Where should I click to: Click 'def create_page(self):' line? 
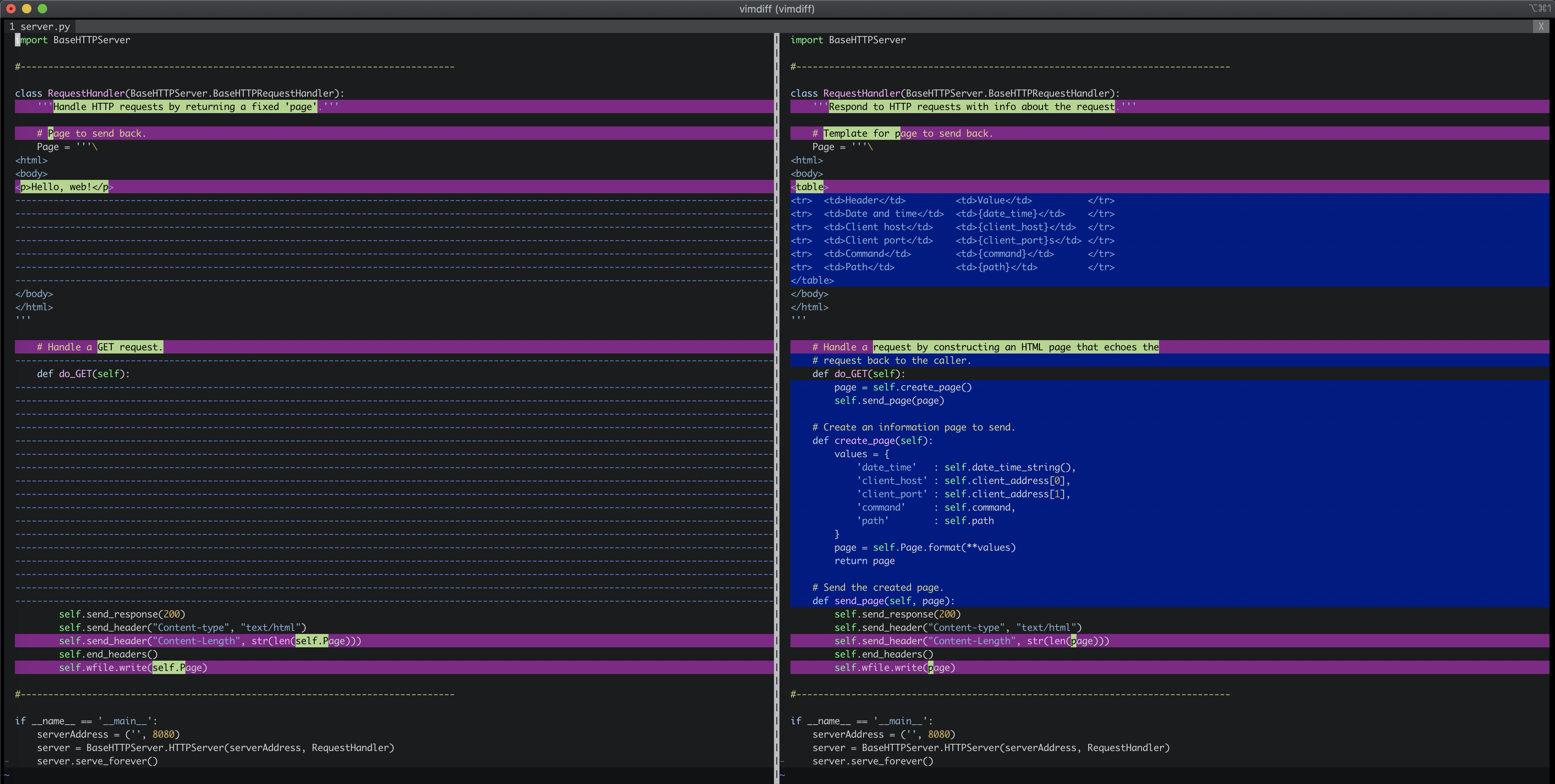[x=873, y=441]
